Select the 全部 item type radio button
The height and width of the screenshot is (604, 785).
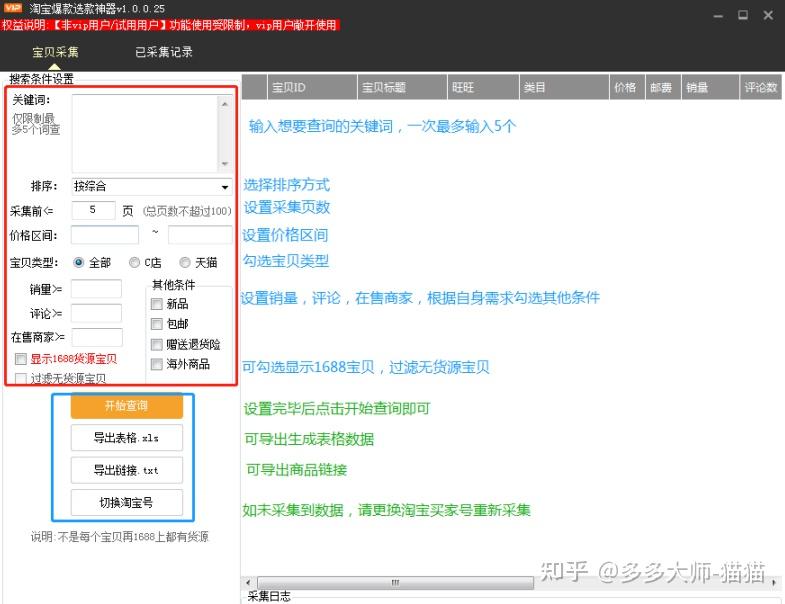click(79, 263)
